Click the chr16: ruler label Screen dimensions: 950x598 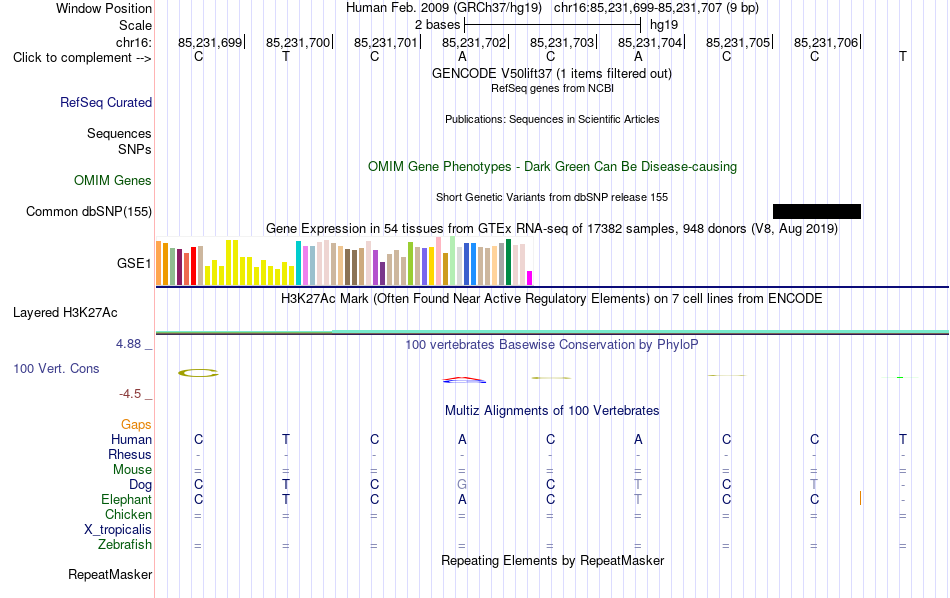[133, 42]
